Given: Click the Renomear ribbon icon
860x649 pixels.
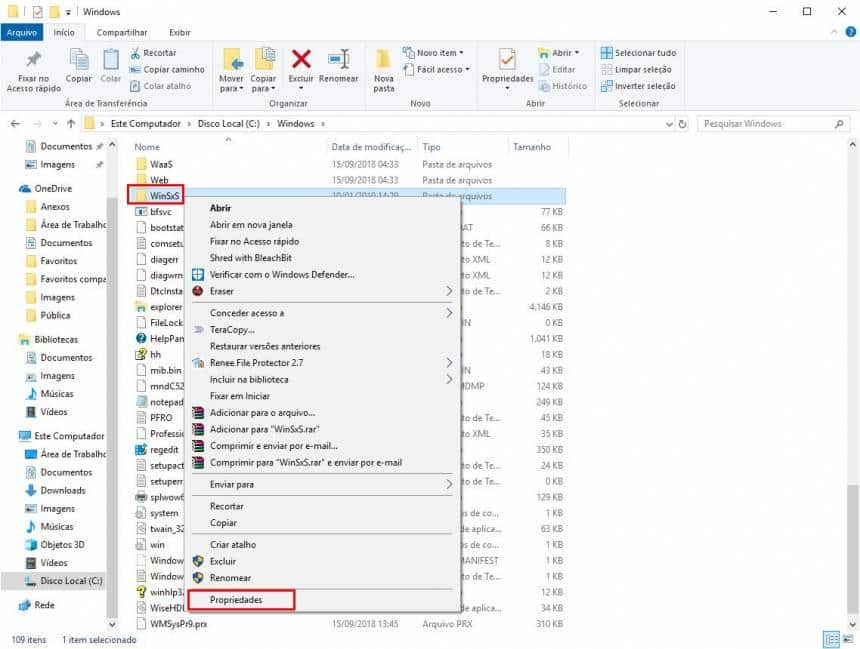Looking at the screenshot, I should [338, 59].
